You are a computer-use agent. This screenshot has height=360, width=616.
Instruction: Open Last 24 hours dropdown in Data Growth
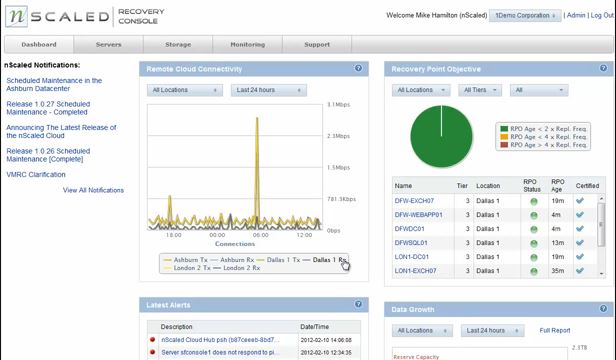coord(492,331)
